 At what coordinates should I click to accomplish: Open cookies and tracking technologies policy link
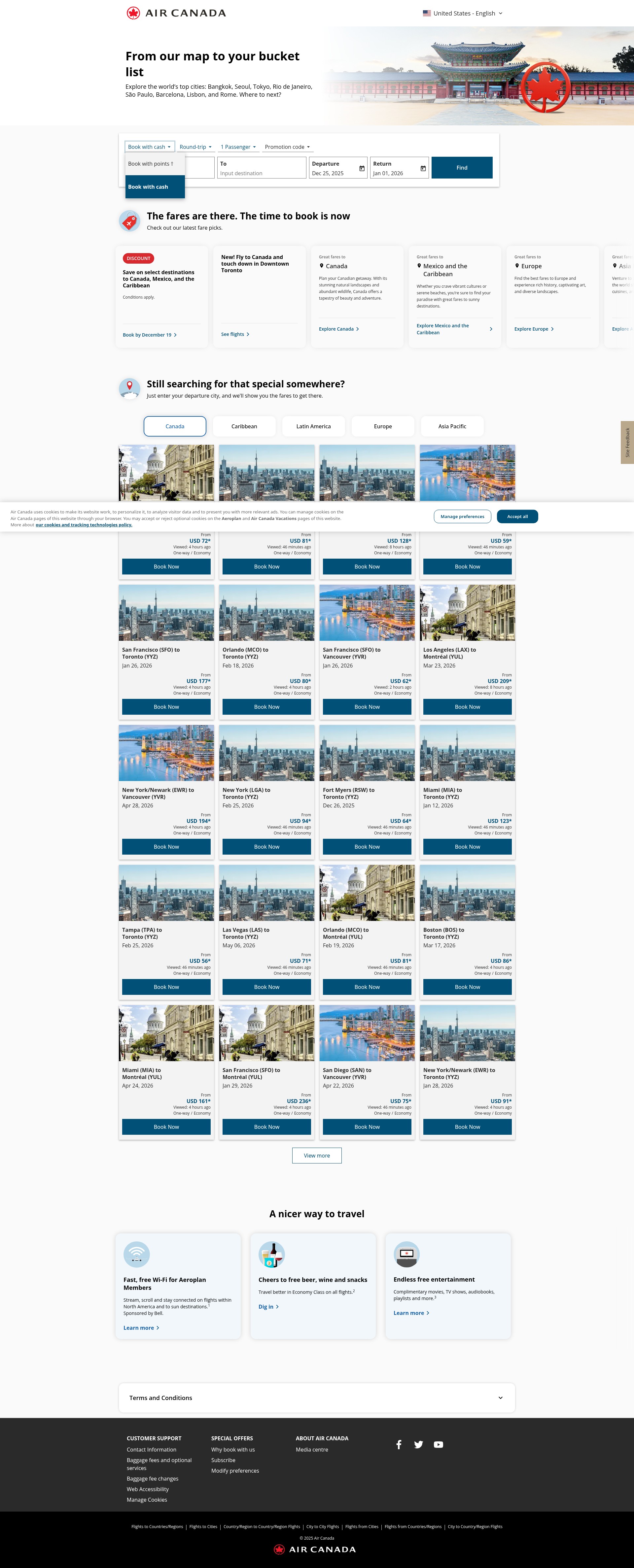pos(84,525)
